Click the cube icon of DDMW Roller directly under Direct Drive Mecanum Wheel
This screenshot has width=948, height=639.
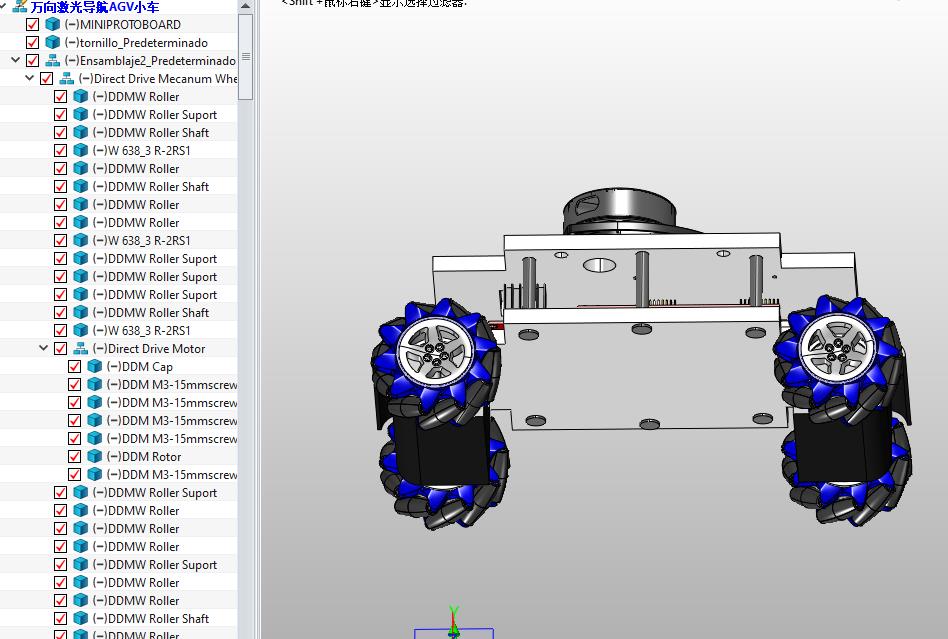tap(80, 97)
